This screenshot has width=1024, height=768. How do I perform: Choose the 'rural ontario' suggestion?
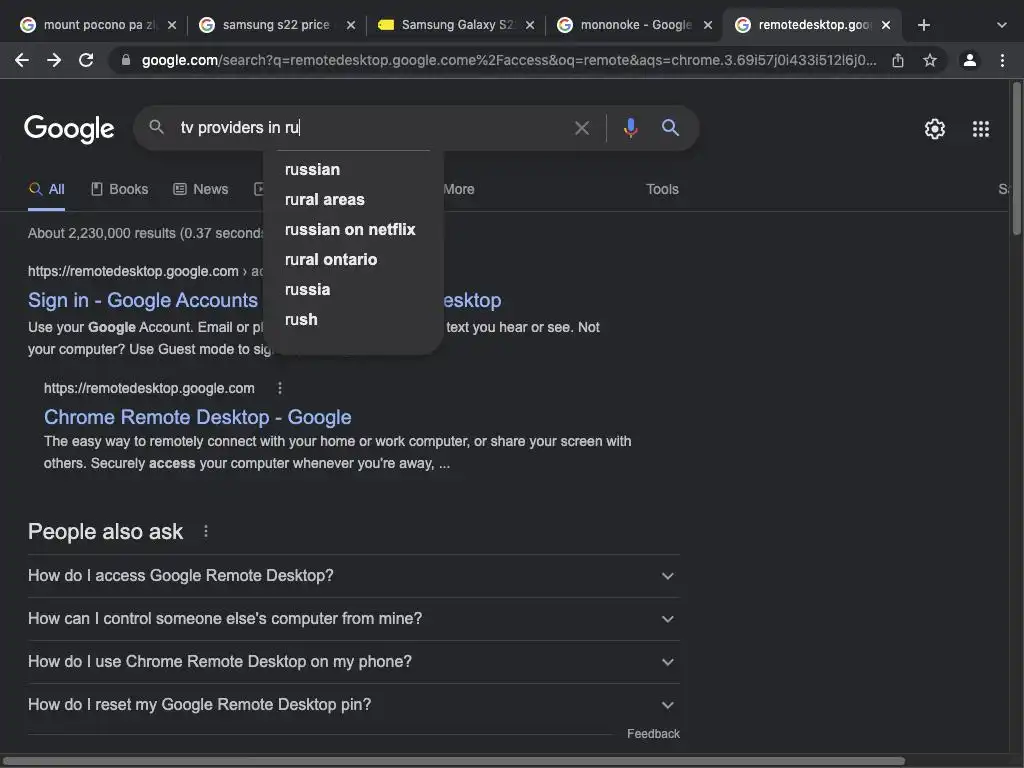click(x=353, y=260)
